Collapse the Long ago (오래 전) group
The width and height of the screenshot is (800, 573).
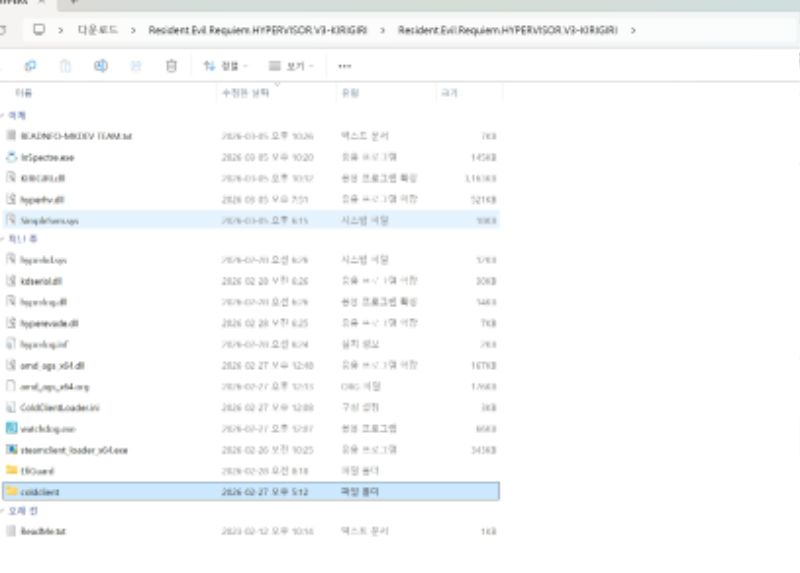tap(3, 511)
